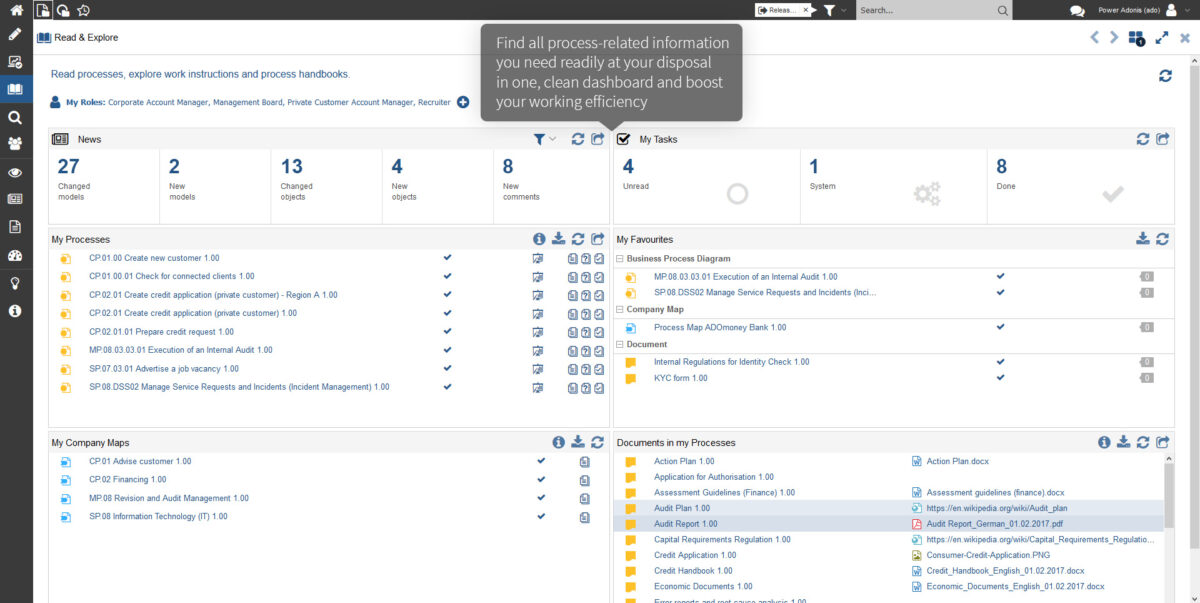Remove the Releas... filter tag
1200x603 pixels.
(x=806, y=9)
